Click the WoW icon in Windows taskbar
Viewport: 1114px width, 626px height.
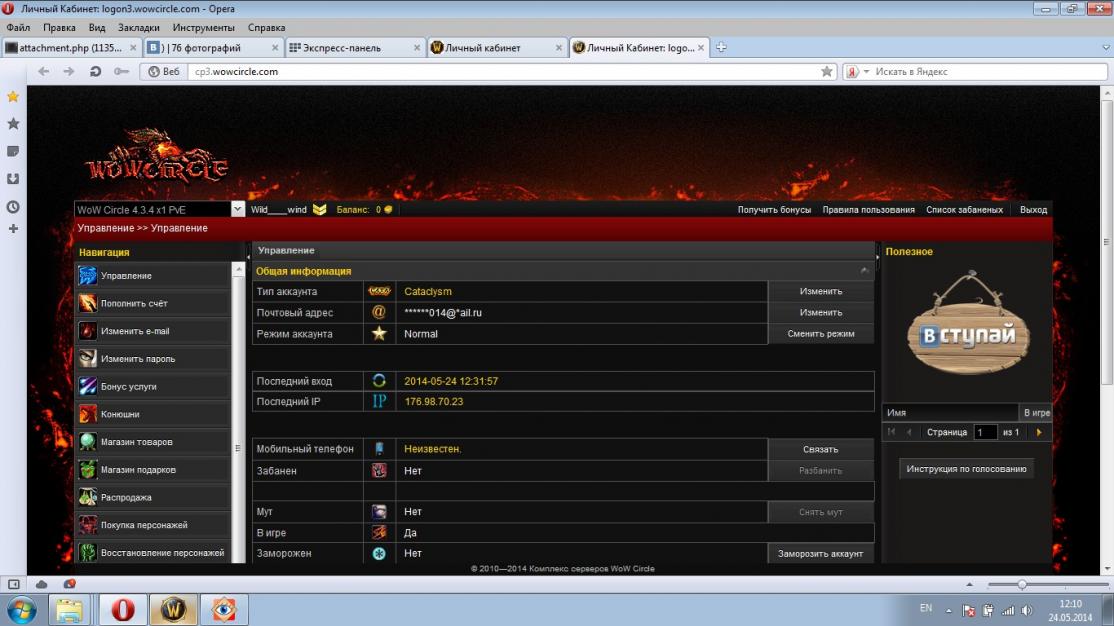173,608
